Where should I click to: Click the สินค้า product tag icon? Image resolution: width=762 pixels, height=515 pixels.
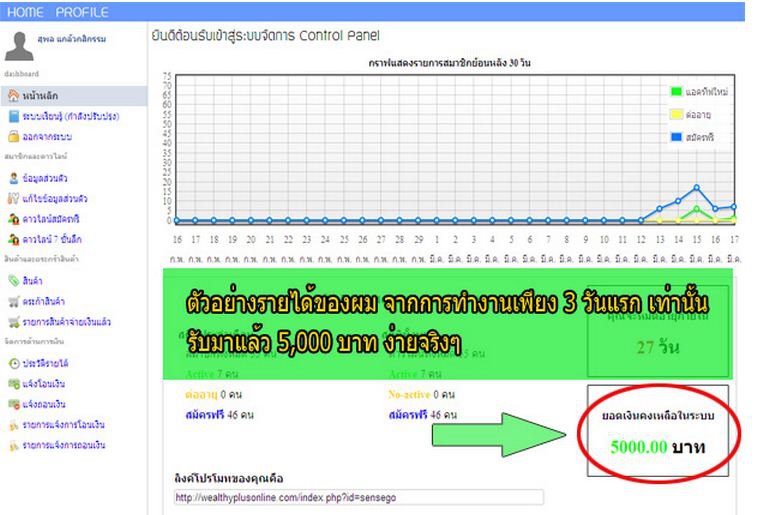tap(13, 282)
